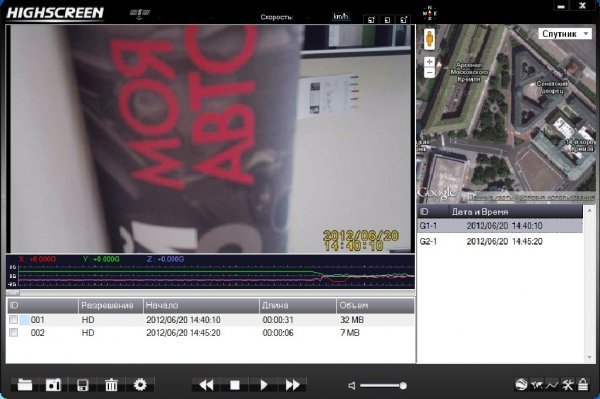Click the padlock lock icon
The width and height of the screenshot is (600, 399).
583,384
